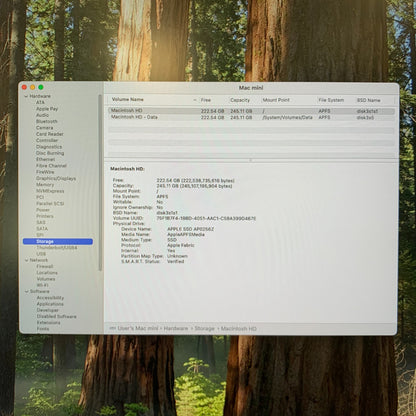Image resolution: width=416 pixels, height=416 pixels.
Task: Open Wi-Fi under Network
Action: tap(42, 285)
